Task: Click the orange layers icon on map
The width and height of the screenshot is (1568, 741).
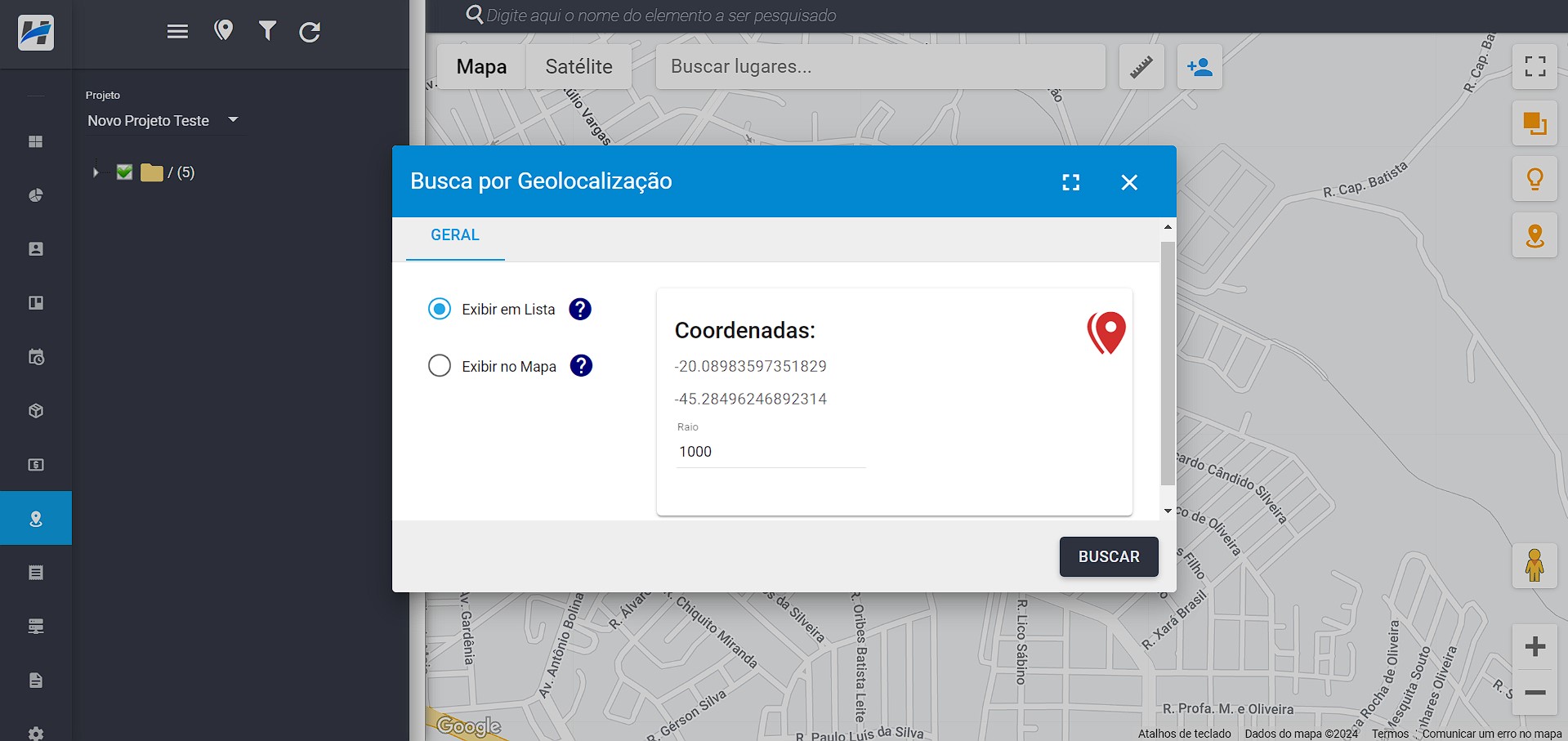Action: coord(1534,123)
